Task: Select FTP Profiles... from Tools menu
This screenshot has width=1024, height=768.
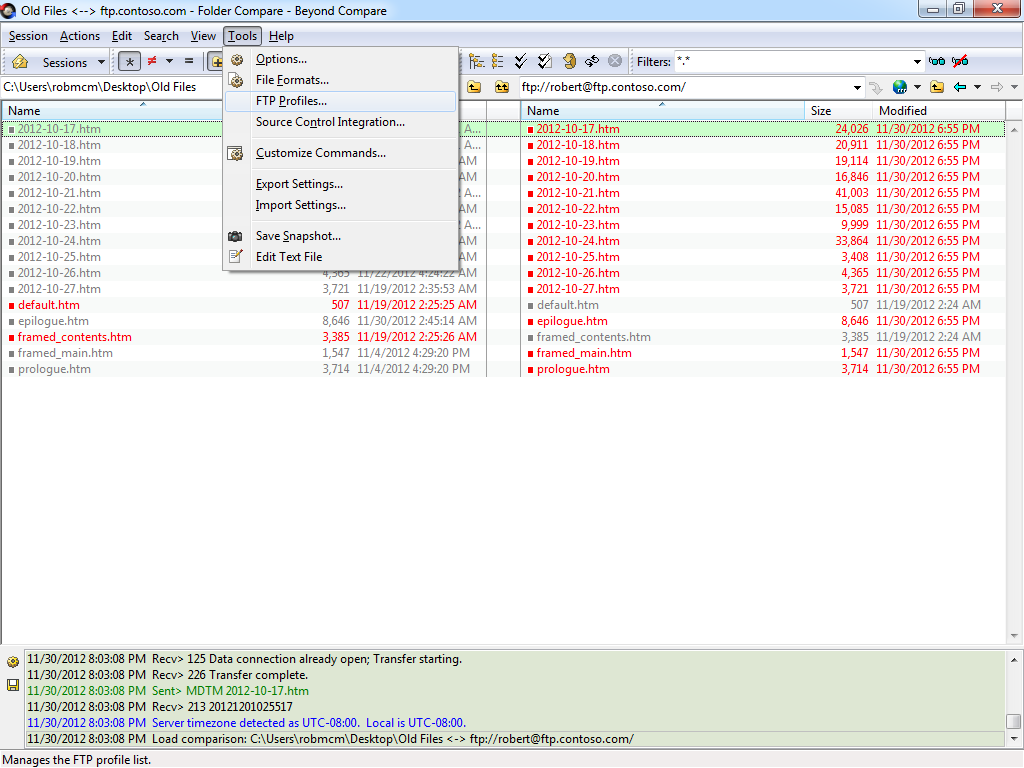Action: [290, 101]
